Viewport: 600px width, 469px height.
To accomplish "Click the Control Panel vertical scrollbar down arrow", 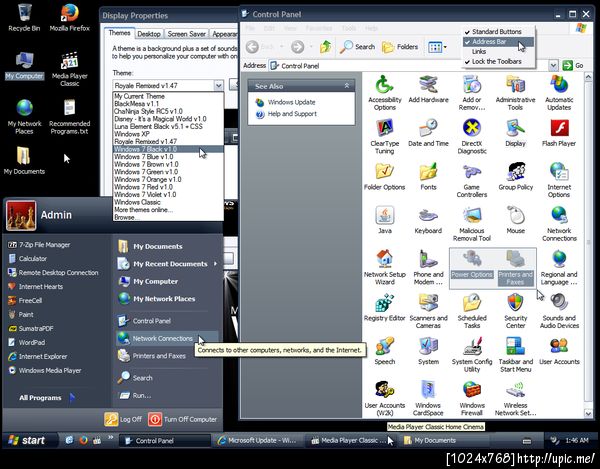I will [588, 413].
